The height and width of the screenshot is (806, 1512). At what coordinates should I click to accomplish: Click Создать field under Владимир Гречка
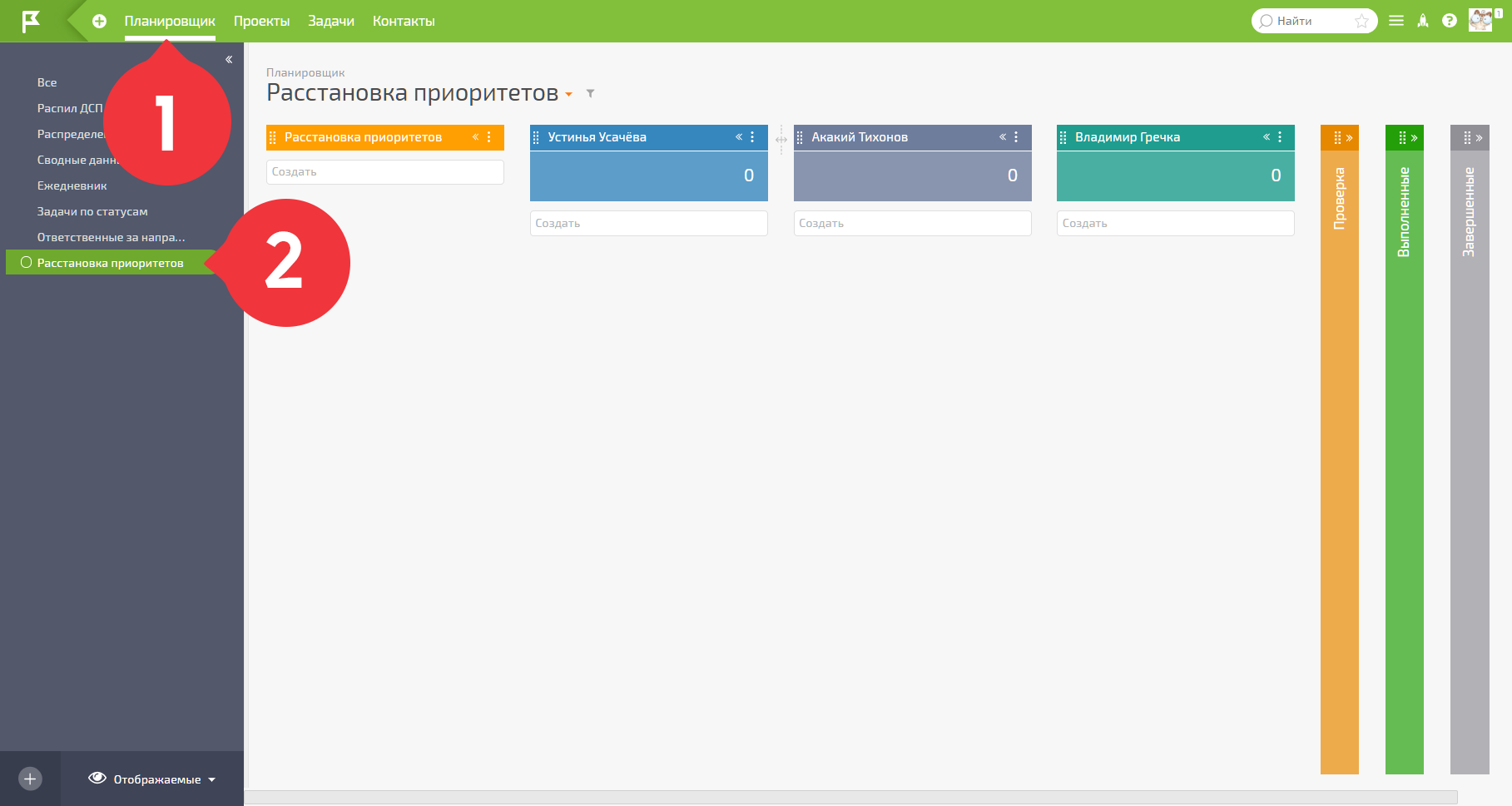1176,224
